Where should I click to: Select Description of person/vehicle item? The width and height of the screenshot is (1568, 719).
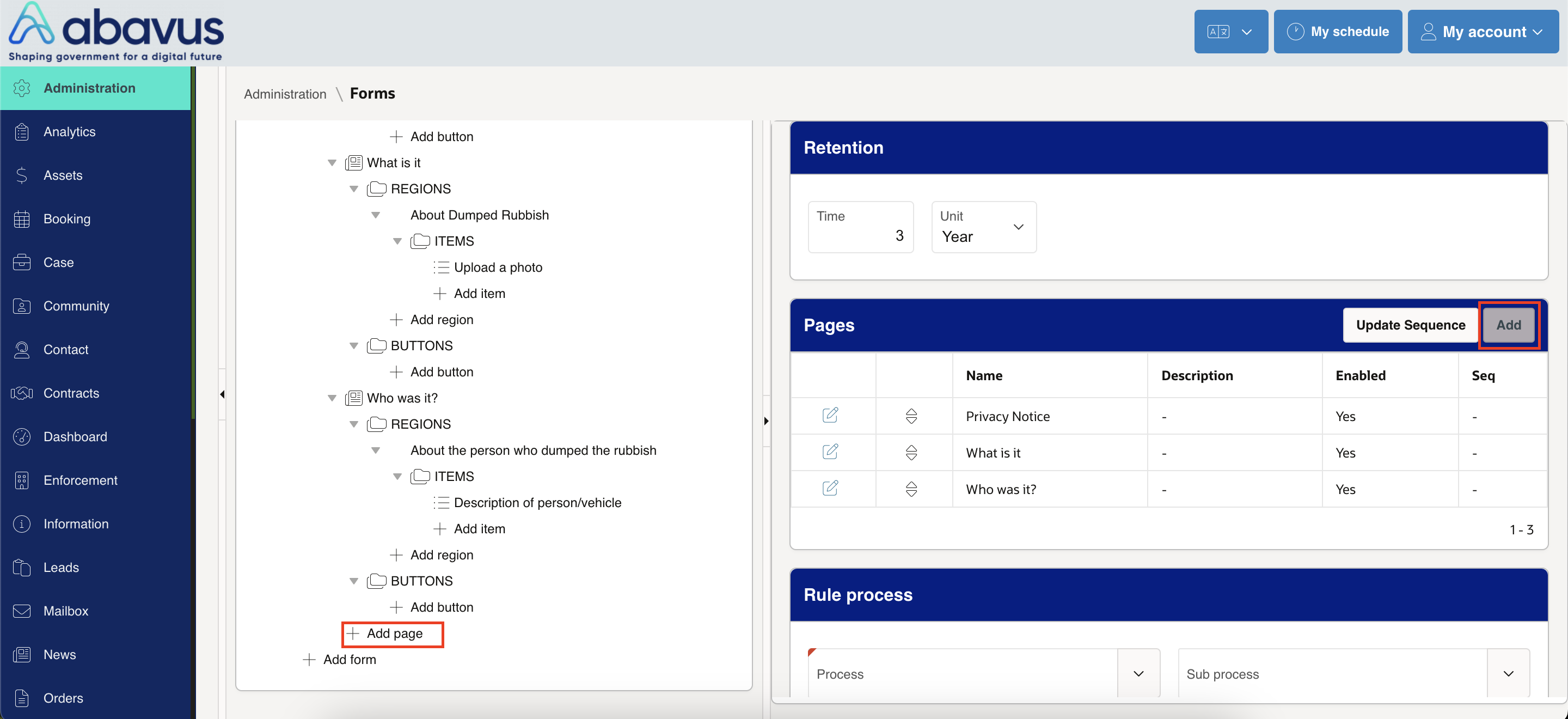(x=537, y=503)
